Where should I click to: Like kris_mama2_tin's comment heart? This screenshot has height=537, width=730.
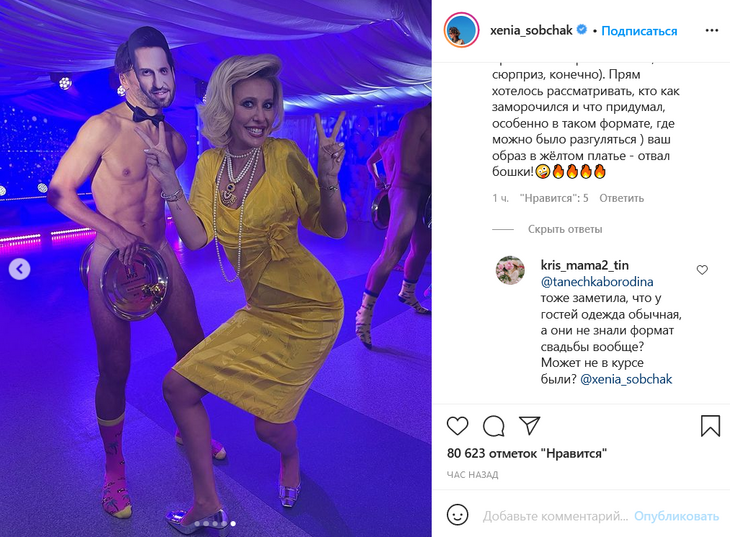[x=702, y=270]
